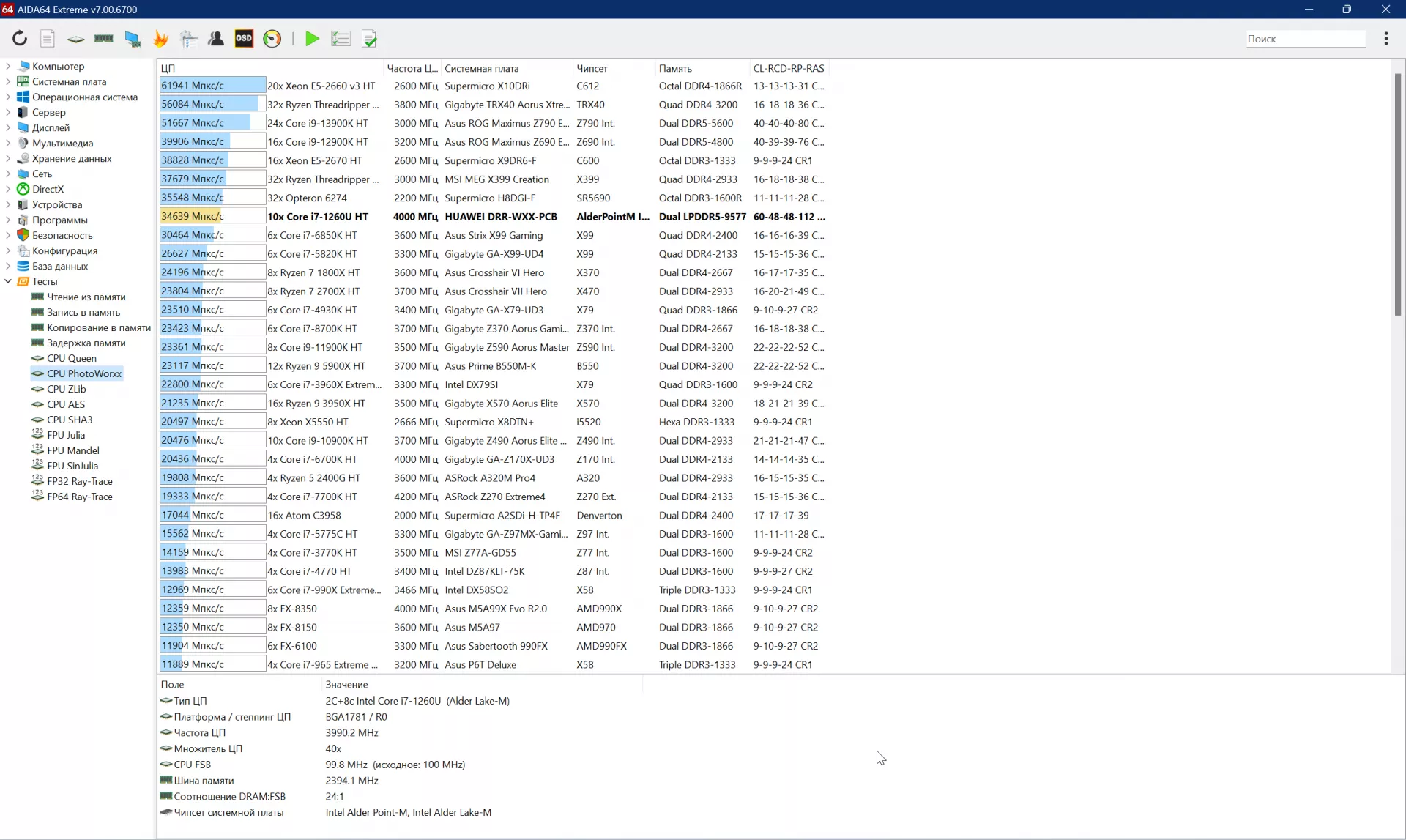Click the gauge/clock toolbar icon
Image resolution: width=1406 pixels, height=840 pixels.
(272, 39)
